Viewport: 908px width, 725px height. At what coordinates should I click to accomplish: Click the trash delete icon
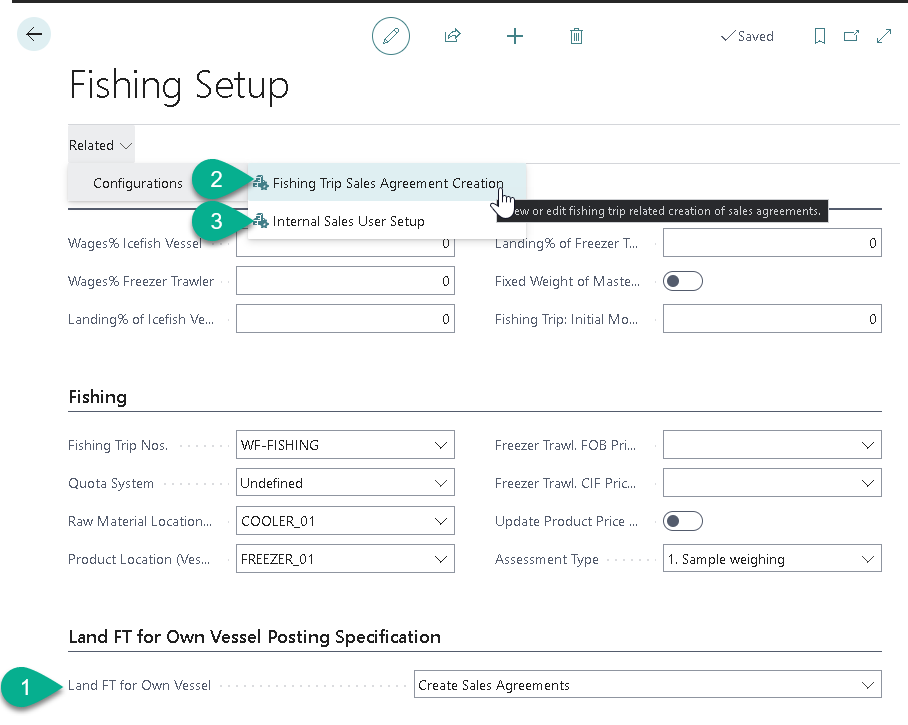pos(576,36)
